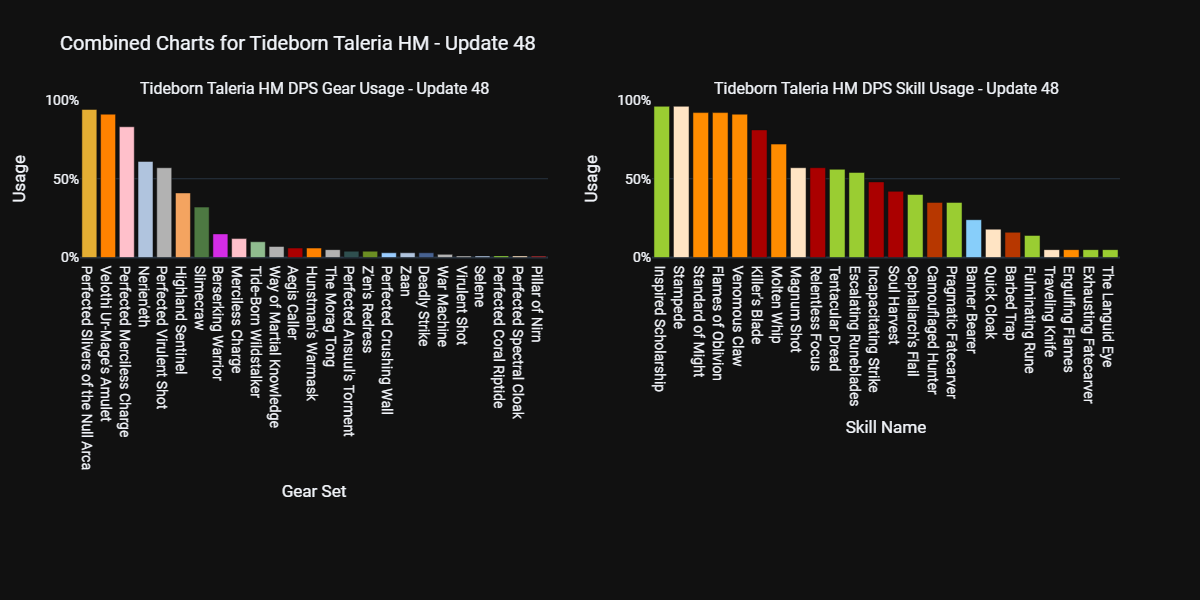This screenshot has height=600, width=1200.
Task: Click the Magnum Shot bar
Action: [798, 213]
